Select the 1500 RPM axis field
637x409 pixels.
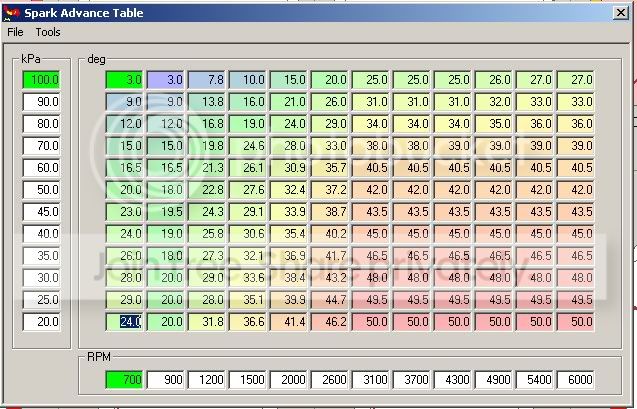[x=247, y=380]
